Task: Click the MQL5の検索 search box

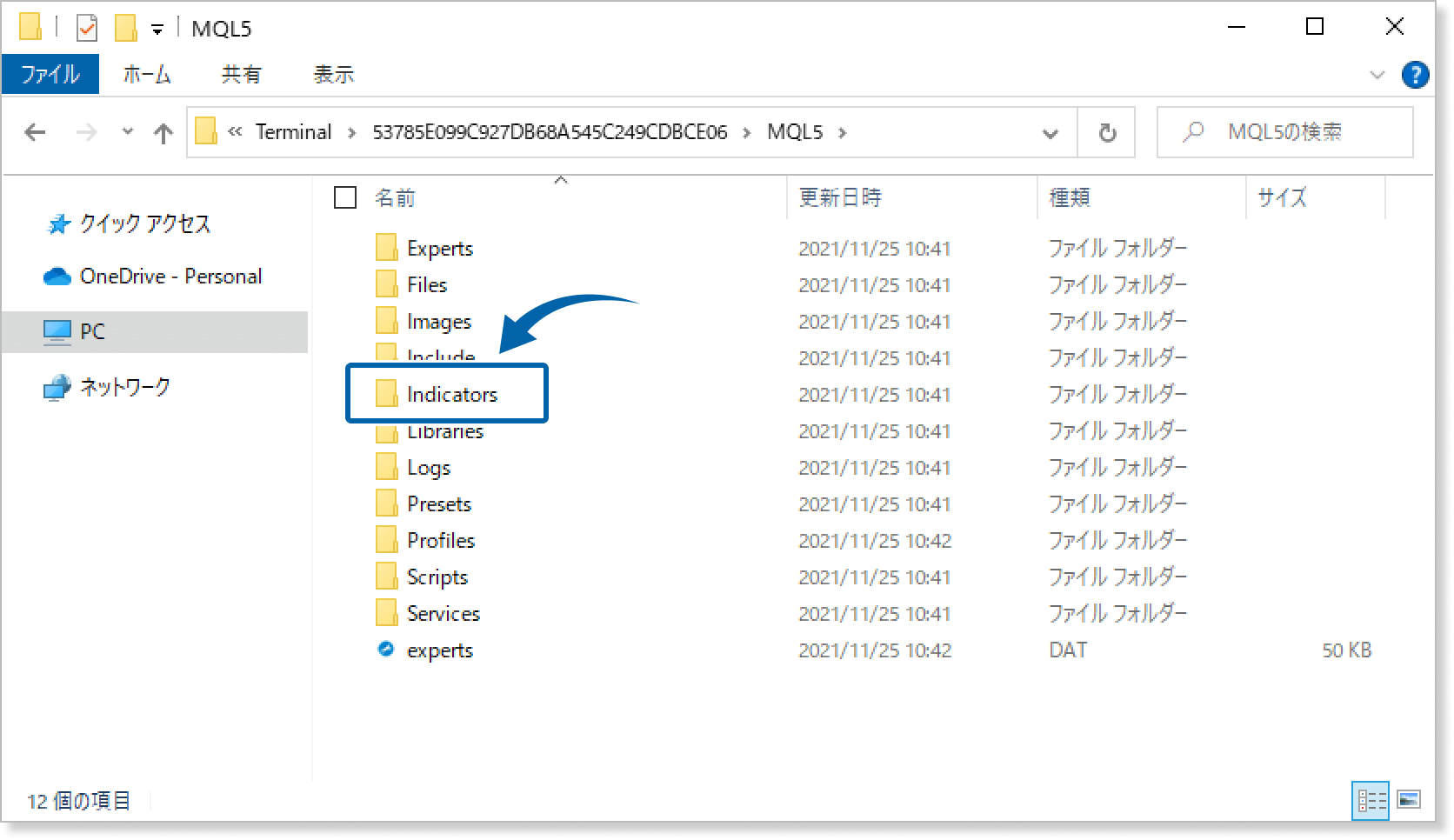Action: [1284, 132]
